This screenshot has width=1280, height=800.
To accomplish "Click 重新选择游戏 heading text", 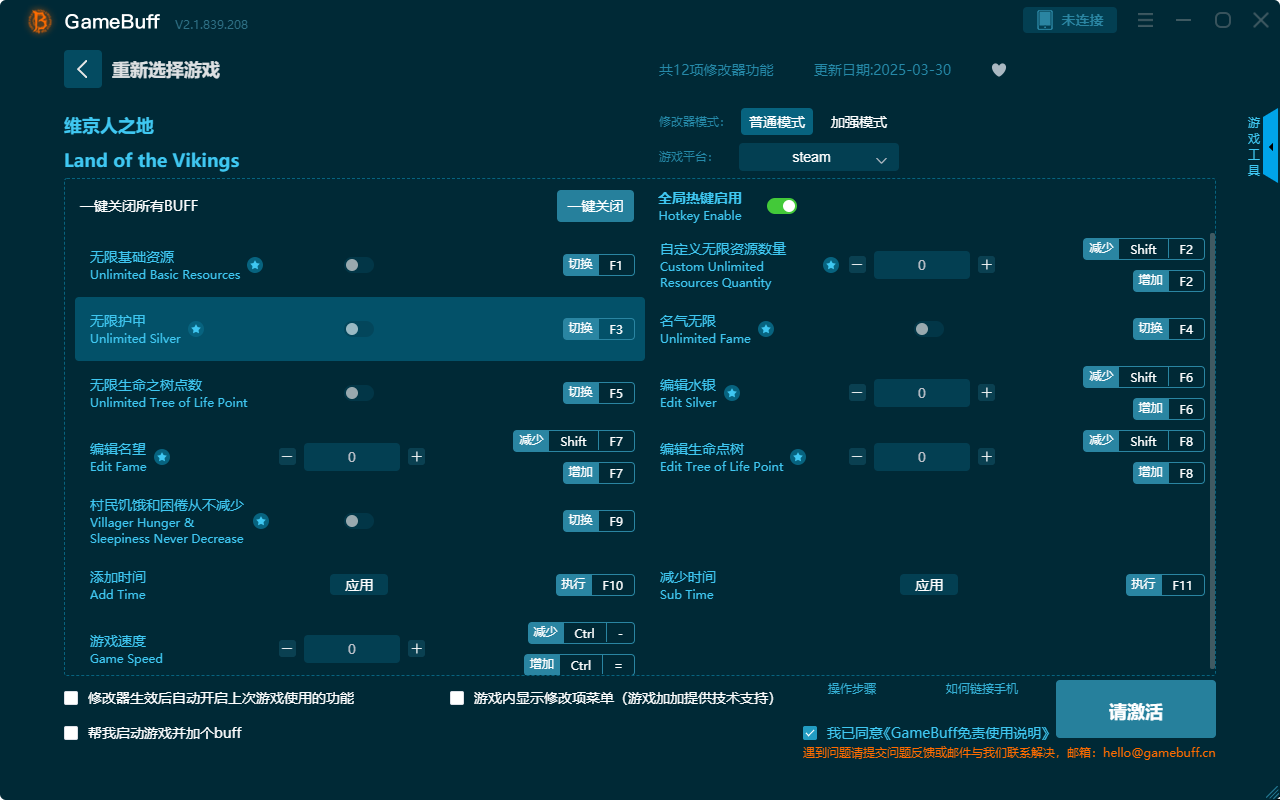I will [166, 70].
